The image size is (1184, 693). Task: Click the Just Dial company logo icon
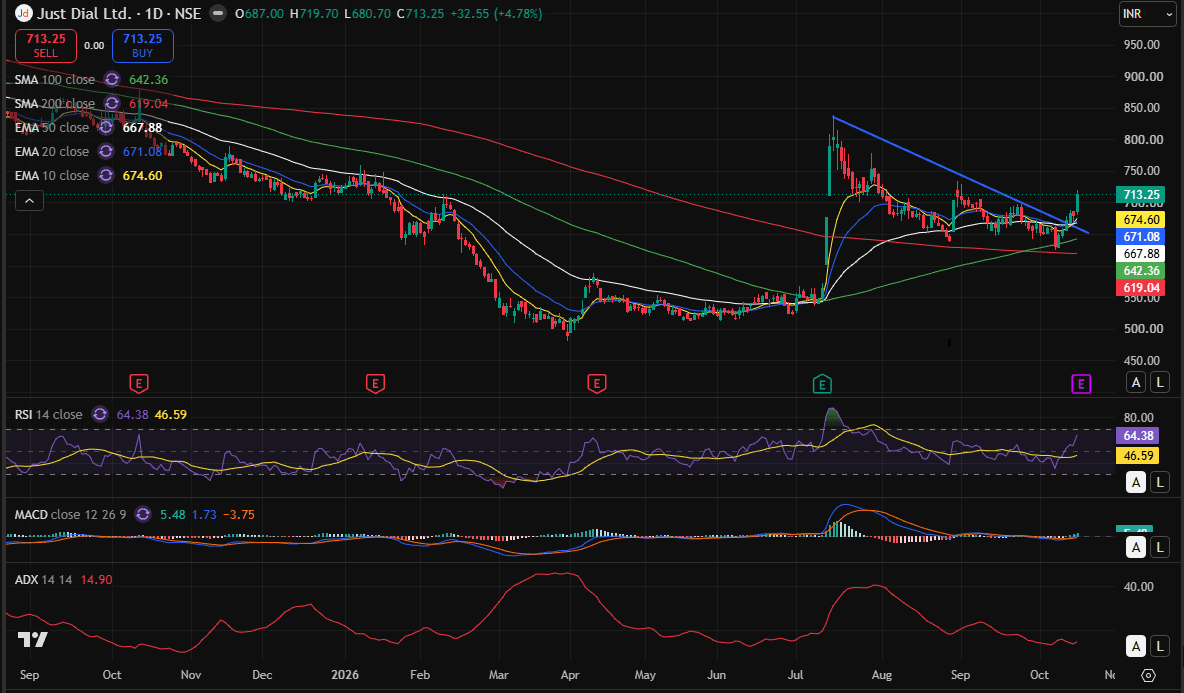pos(24,13)
